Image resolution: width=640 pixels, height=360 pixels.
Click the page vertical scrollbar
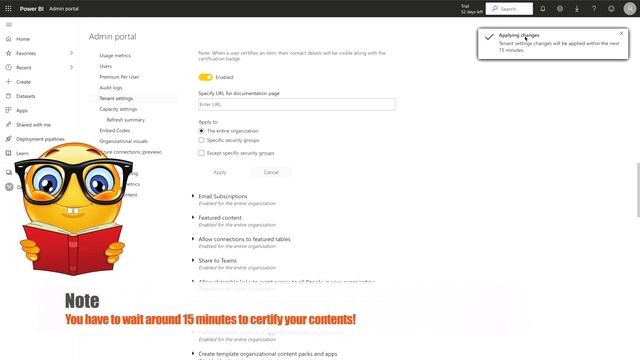(x=638, y=190)
